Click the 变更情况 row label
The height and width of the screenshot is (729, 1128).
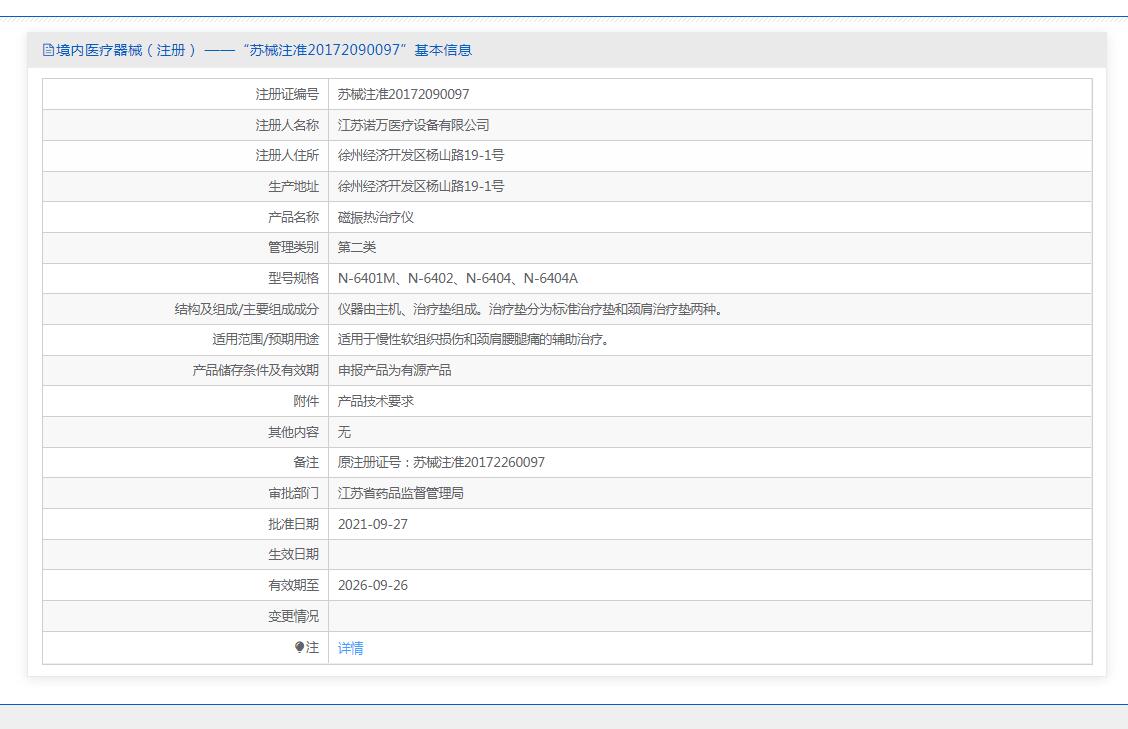click(294, 617)
